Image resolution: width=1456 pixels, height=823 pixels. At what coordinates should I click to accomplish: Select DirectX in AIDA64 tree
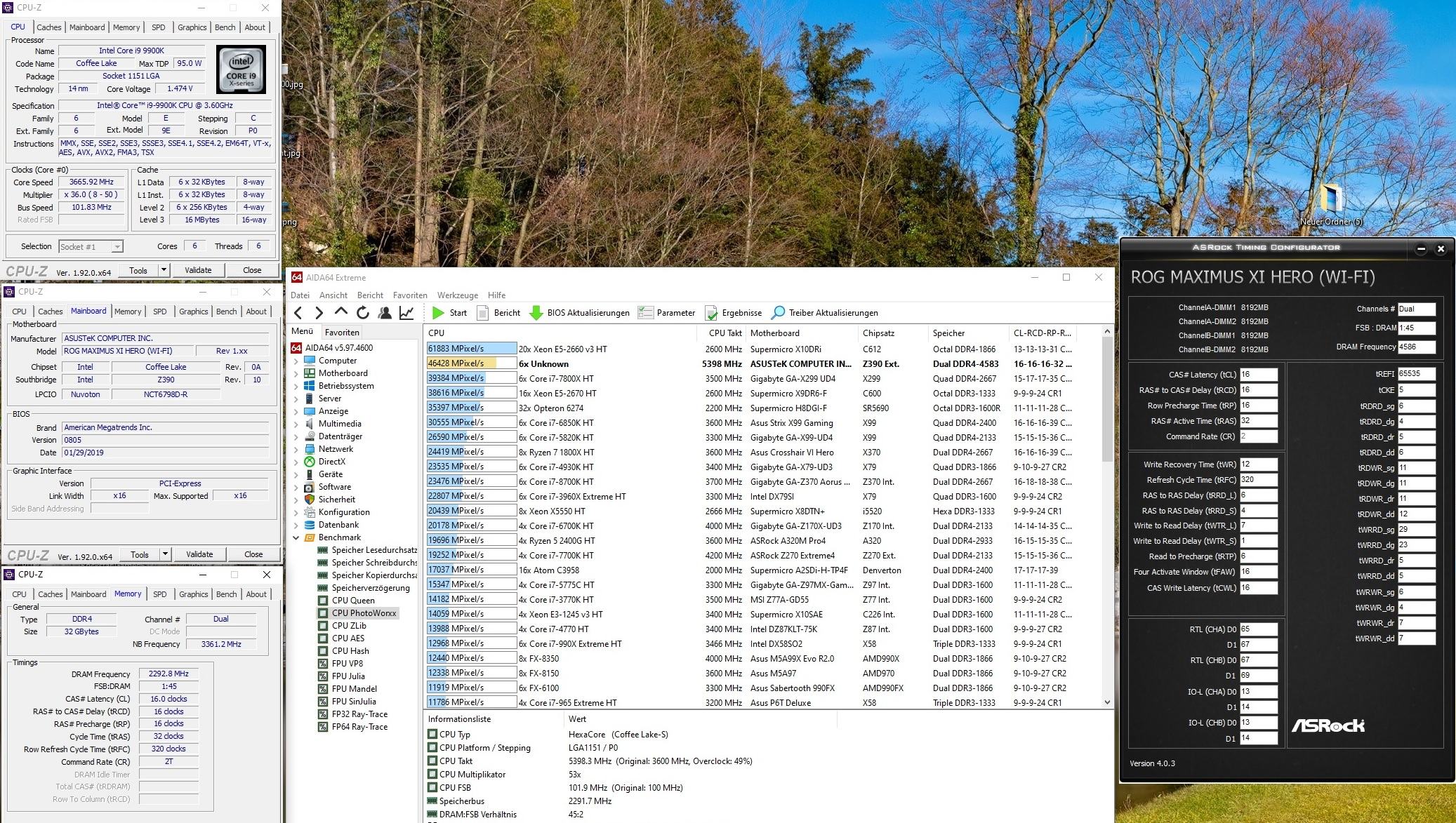(332, 462)
